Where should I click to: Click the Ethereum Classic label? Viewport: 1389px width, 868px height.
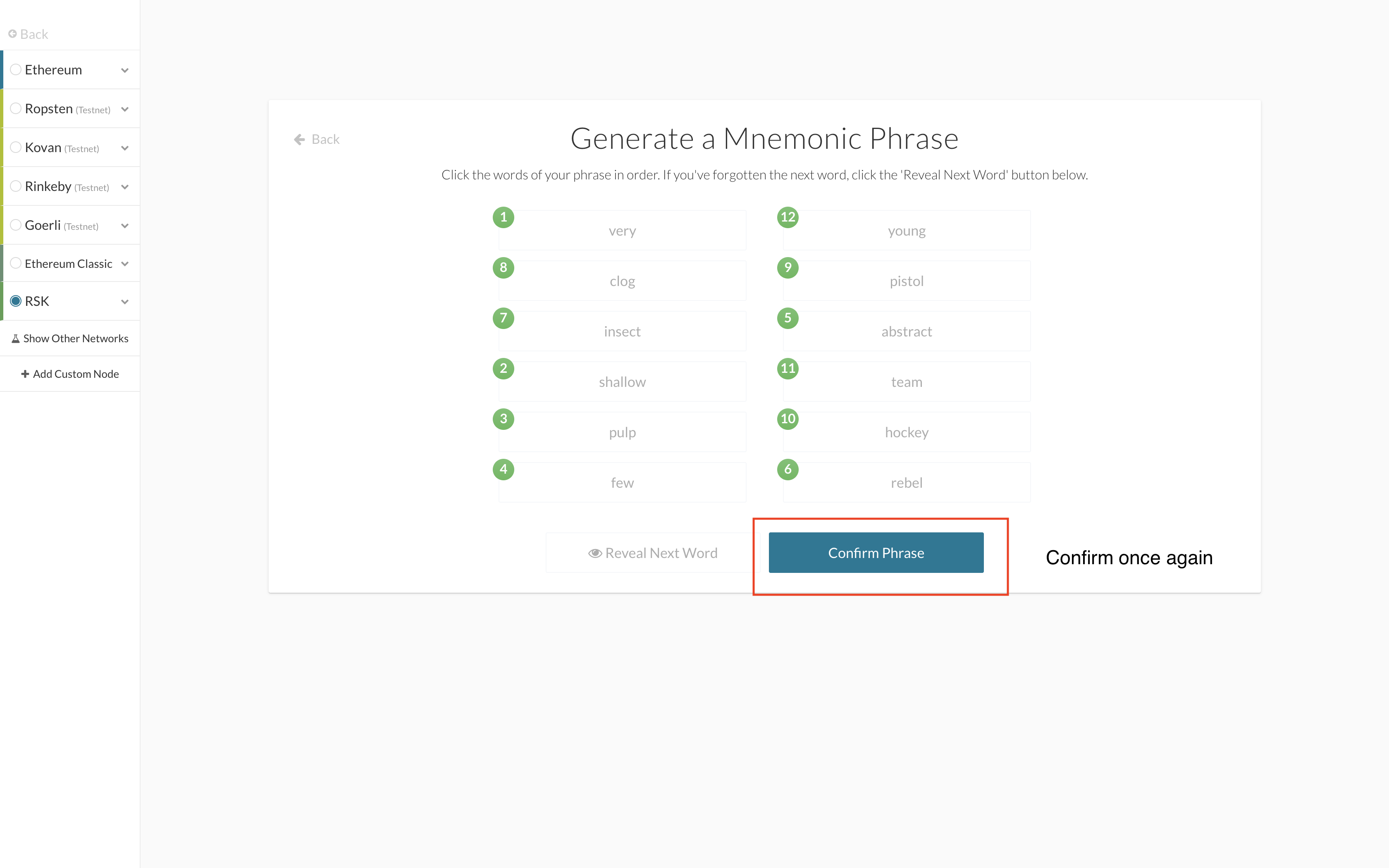(x=68, y=264)
